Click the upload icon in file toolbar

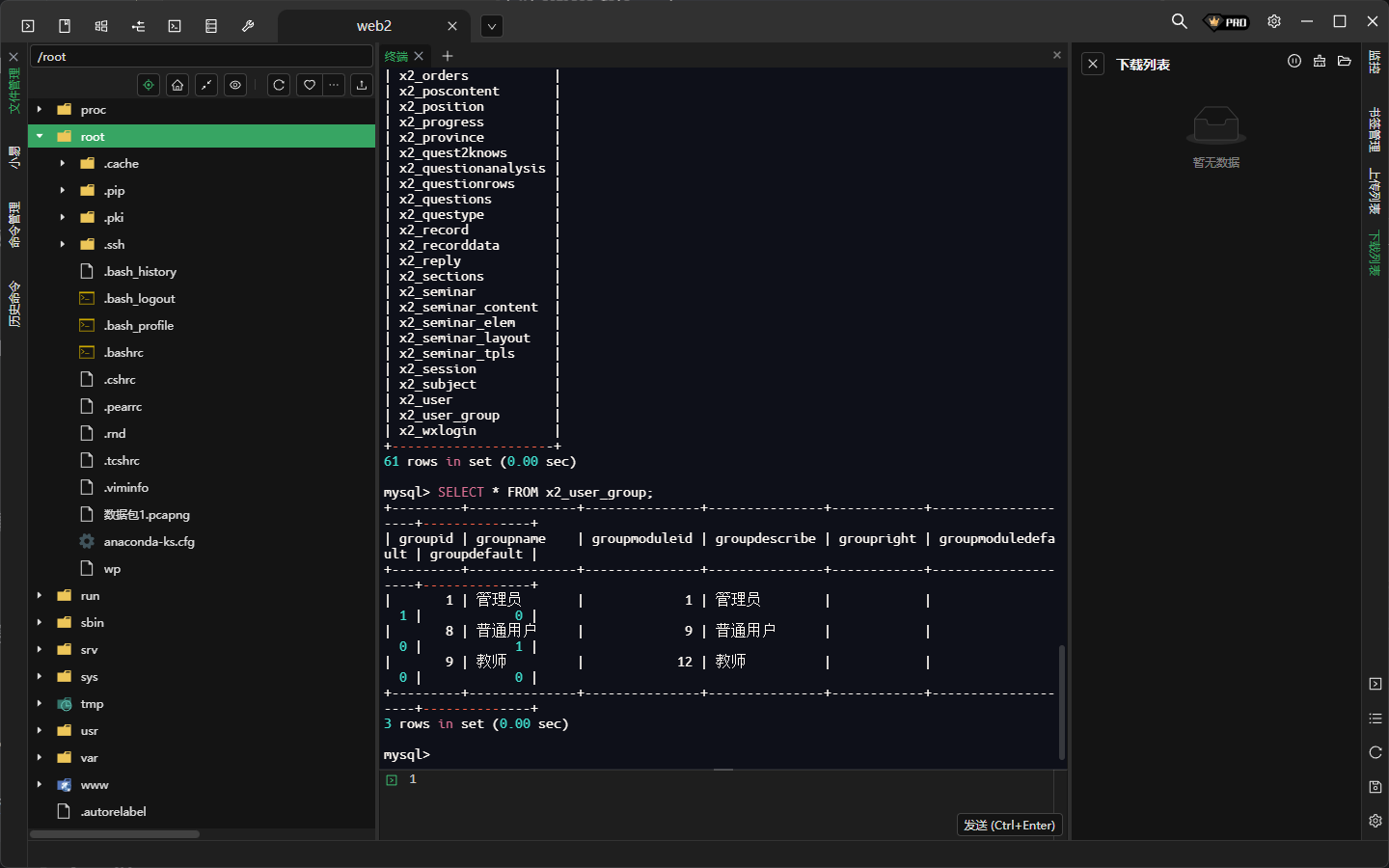coord(362,85)
